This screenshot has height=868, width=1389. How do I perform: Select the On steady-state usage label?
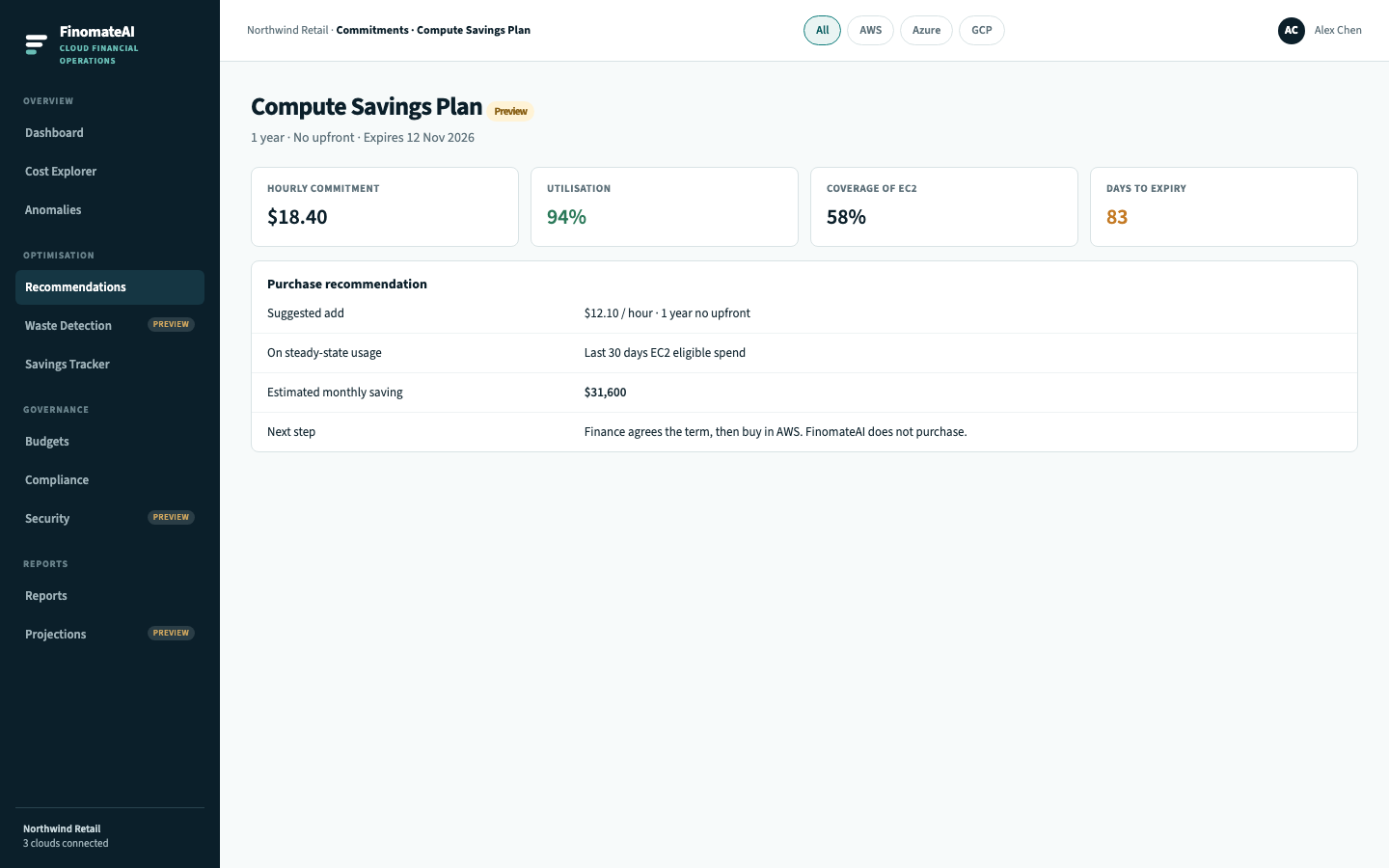click(x=324, y=353)
